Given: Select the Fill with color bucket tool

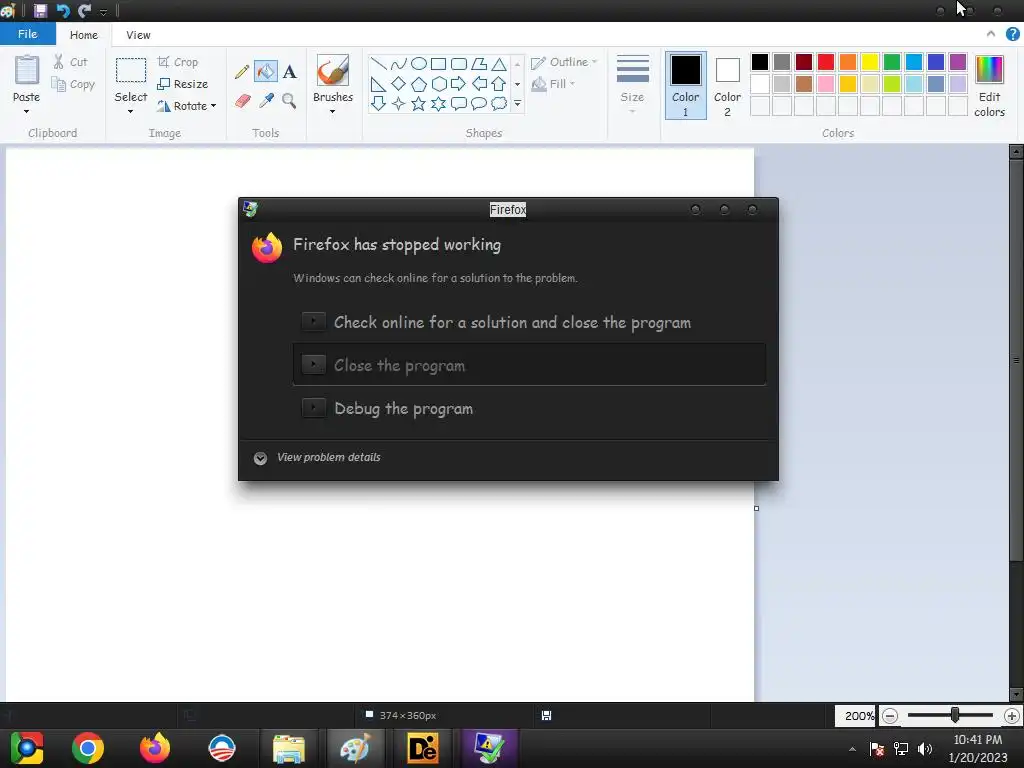Looking at the screenshot, I should pos(266,71).
